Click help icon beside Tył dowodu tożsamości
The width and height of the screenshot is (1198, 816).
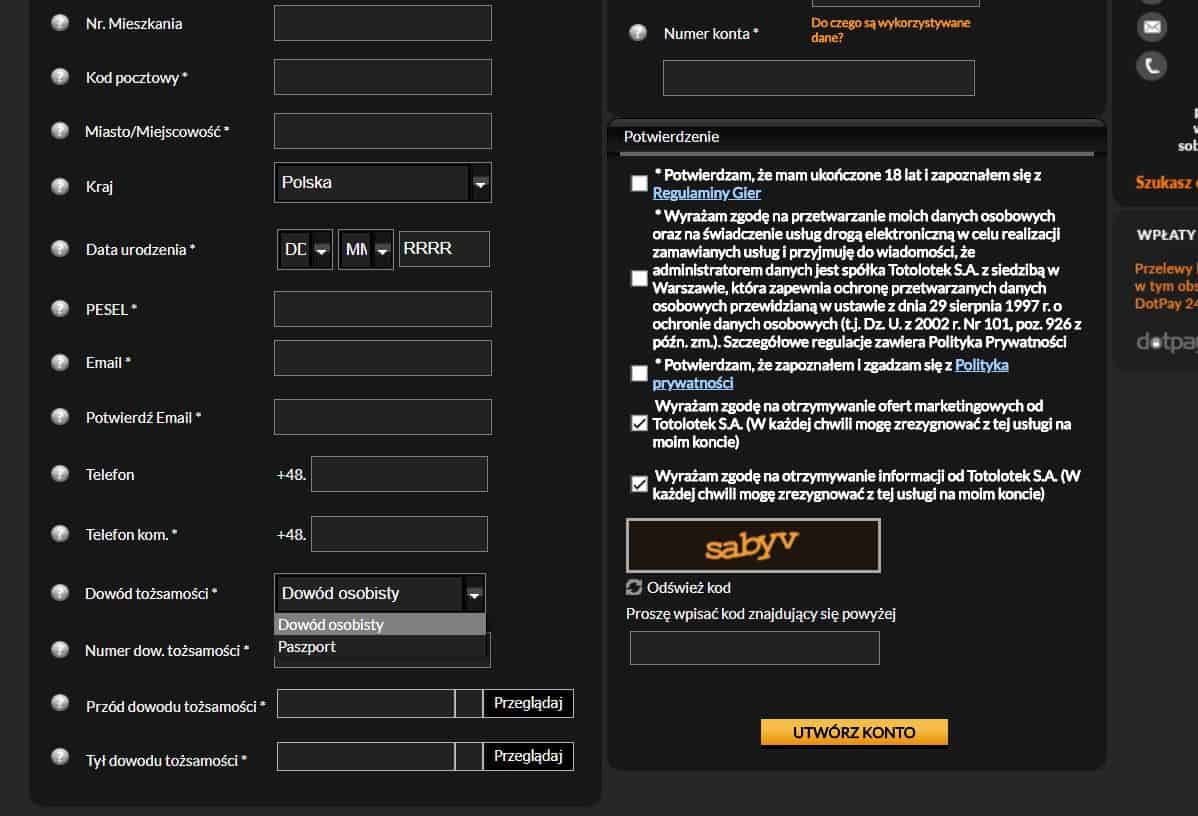(60, 756)
